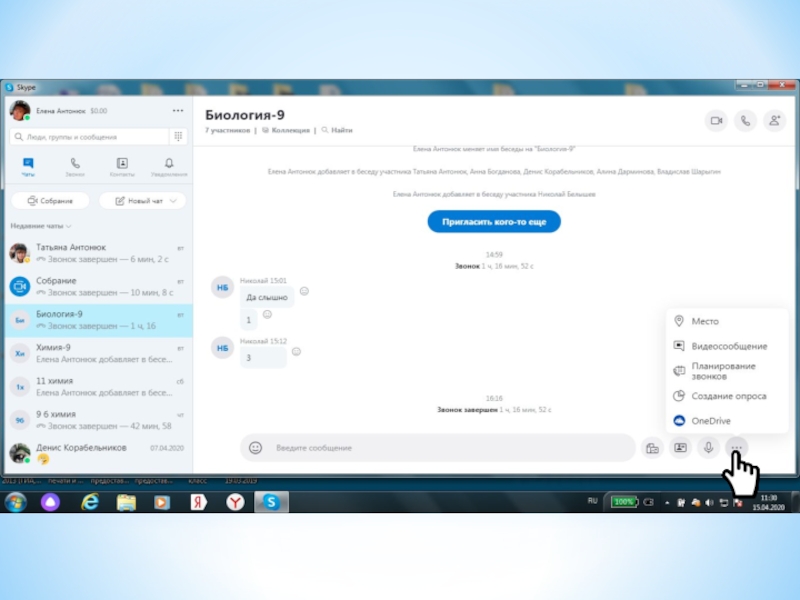Launch Internet Explorer from taskbar
This screenshot has width=800, height=600.
point(90,503)
